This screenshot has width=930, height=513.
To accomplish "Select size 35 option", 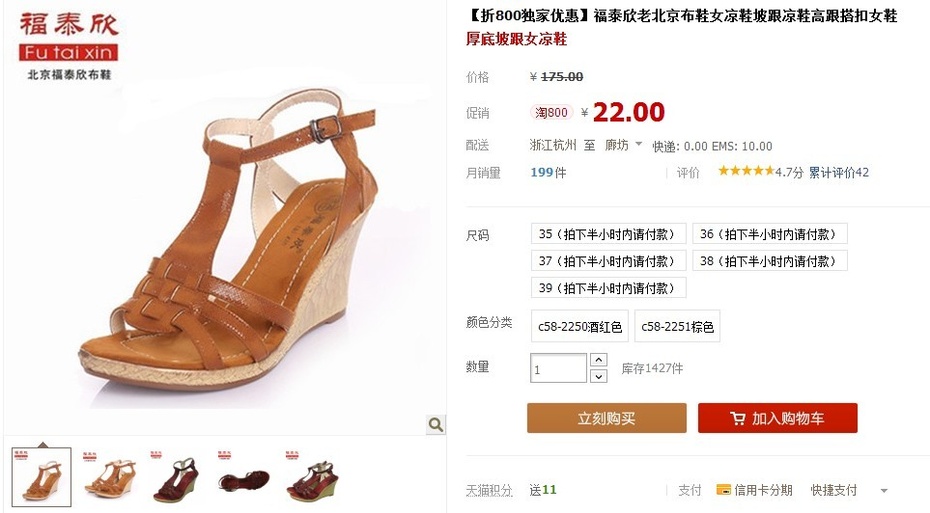I will 609,234.
